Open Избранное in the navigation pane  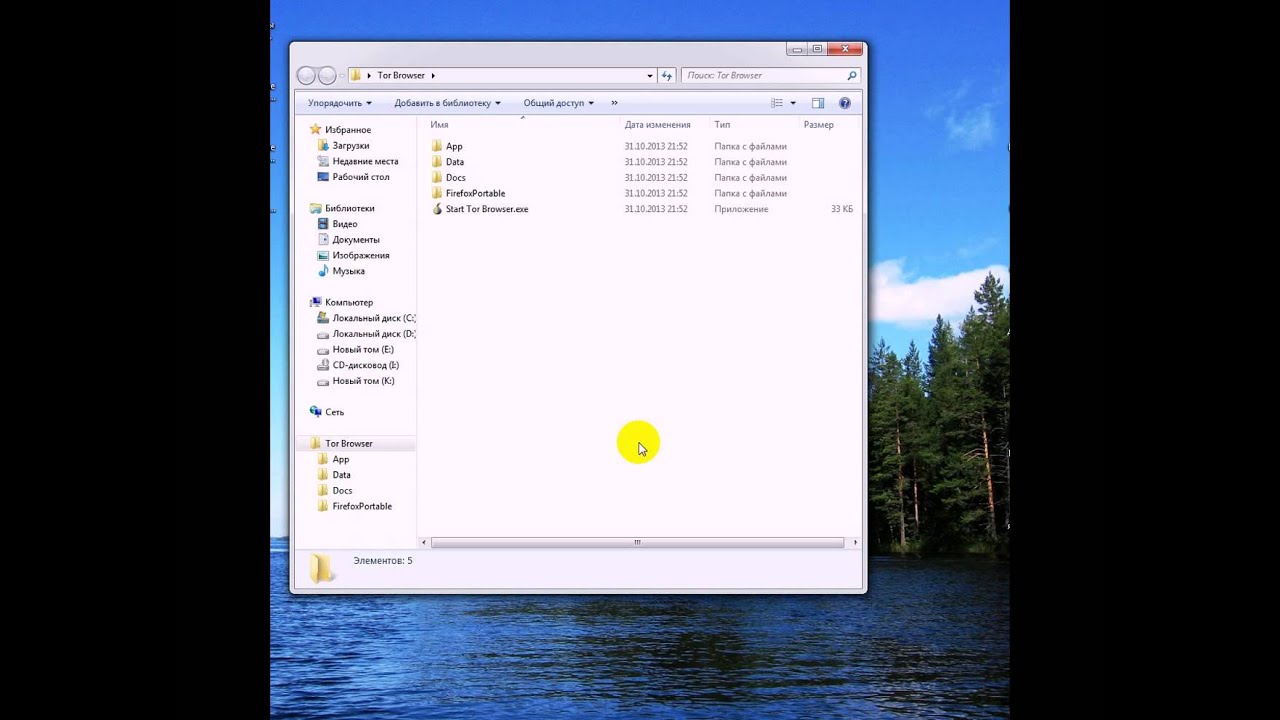point(348,130)
